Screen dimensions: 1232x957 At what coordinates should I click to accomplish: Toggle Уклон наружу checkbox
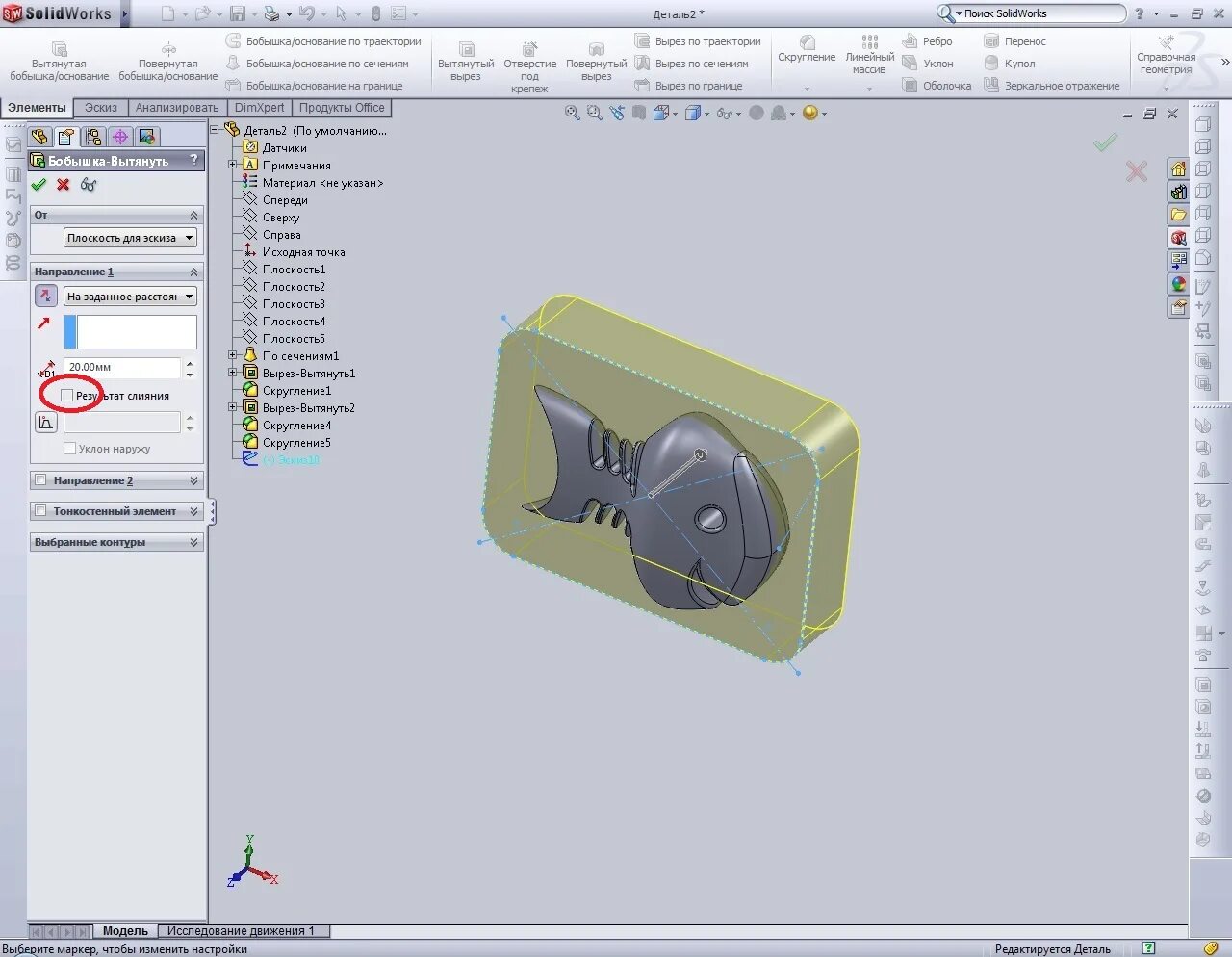(69, 449)
